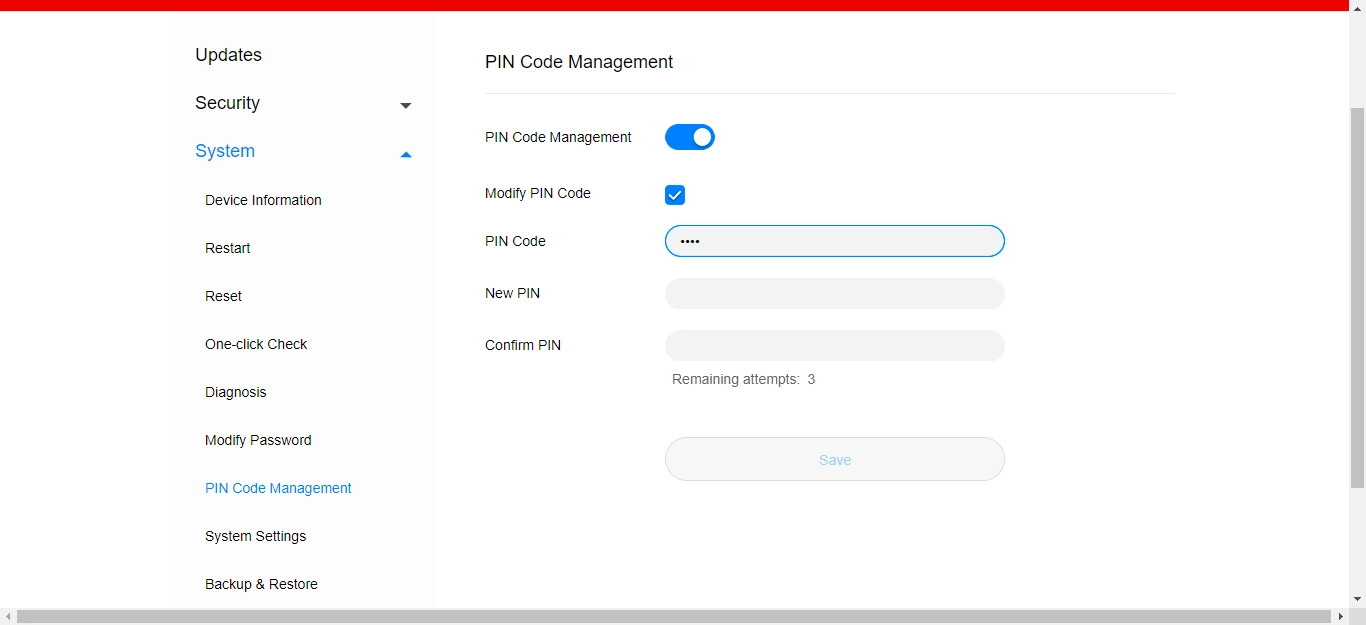Go to the Restart page
This screenshot has width=1366, height=625.
click(x=227, y=248)
